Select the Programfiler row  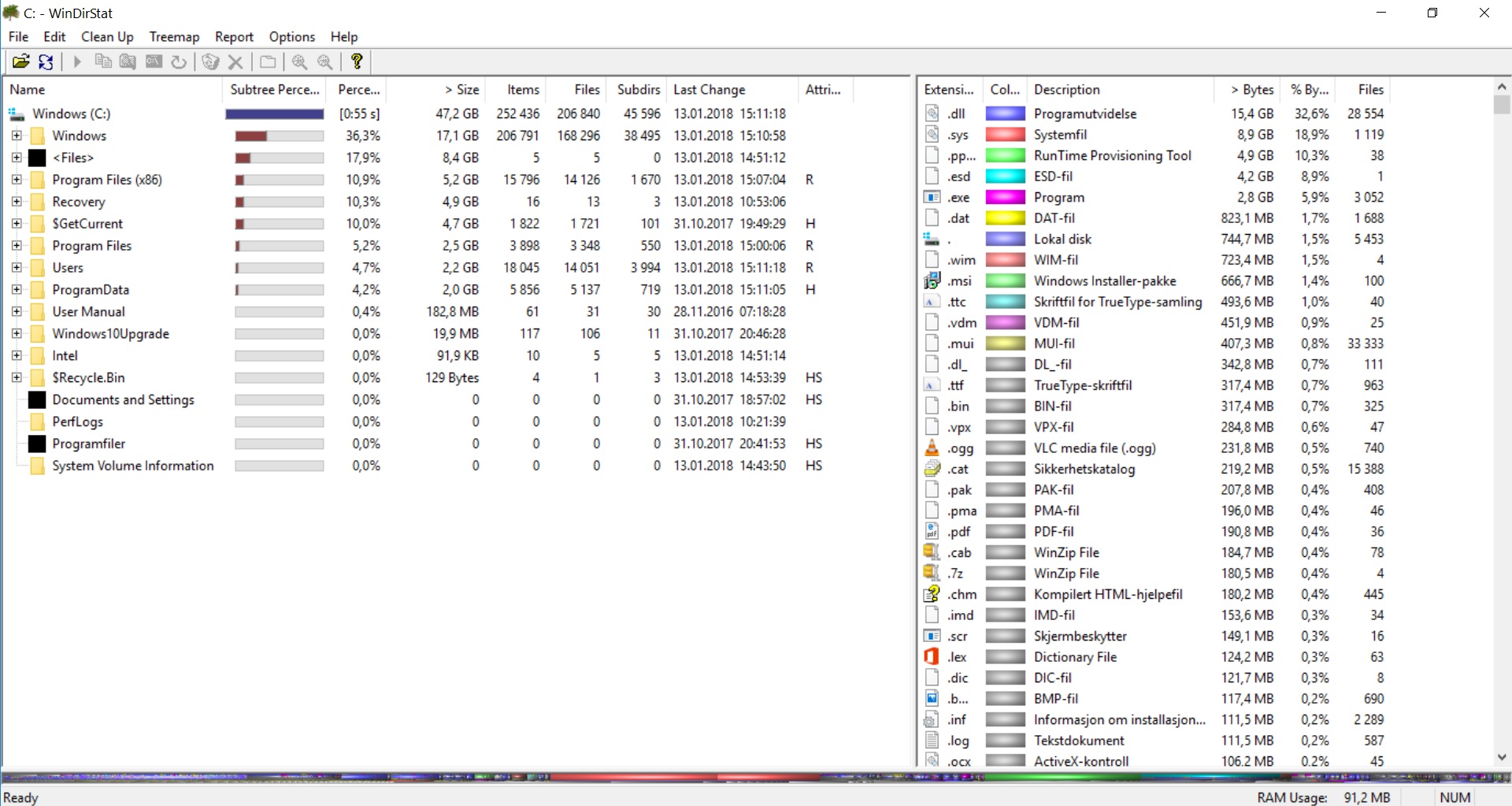pos(425,444)
